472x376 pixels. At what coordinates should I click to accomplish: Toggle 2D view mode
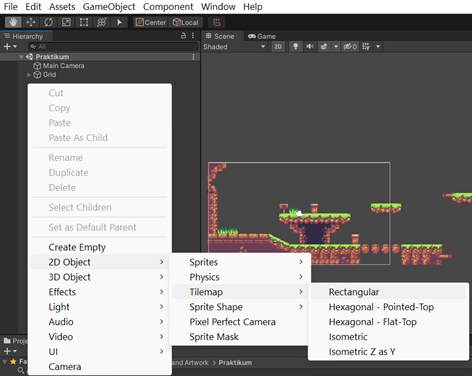[278, 47]
